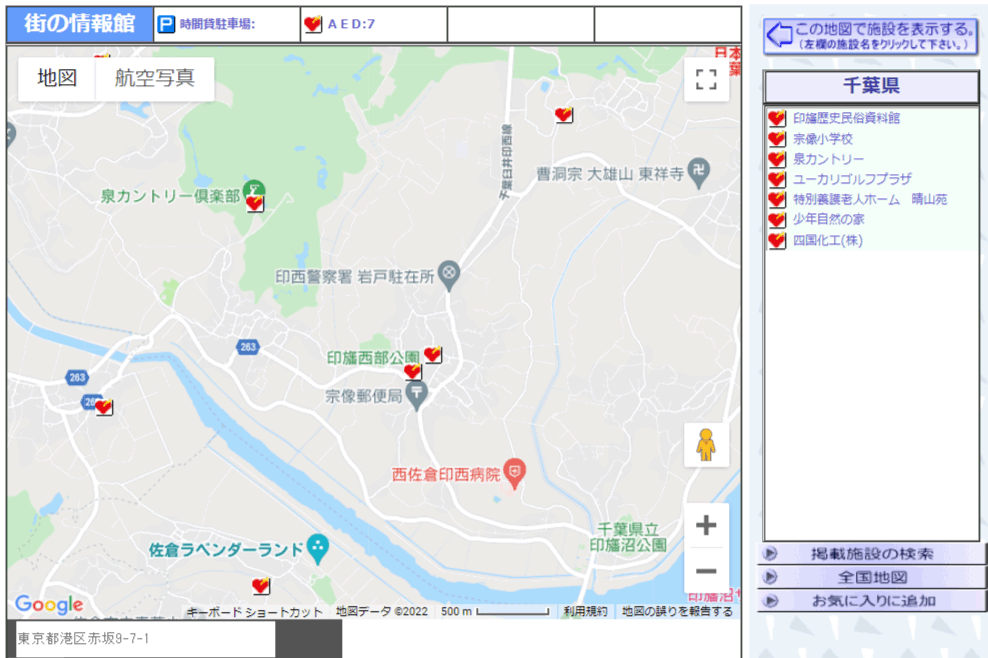Open the 利用規約 terms link
988x658 pixels.
[585, 611]
